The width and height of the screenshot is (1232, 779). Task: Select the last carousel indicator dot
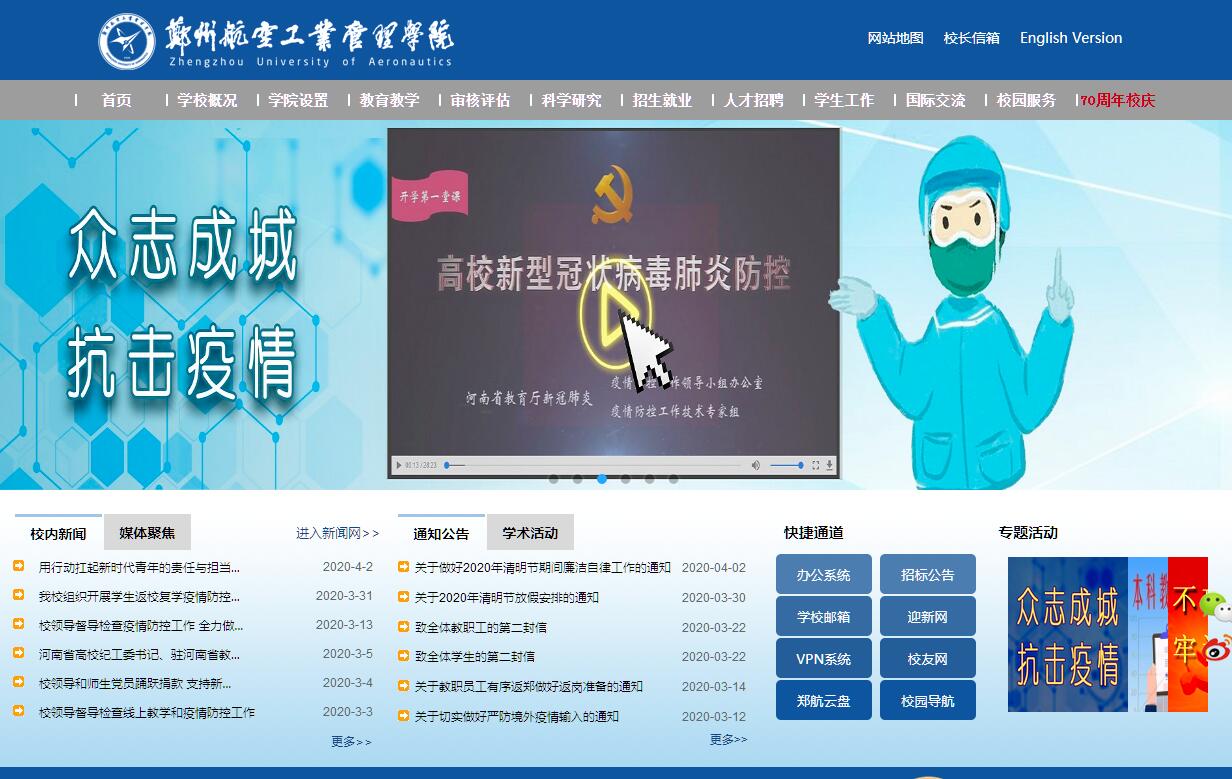[x=674, y=479]
